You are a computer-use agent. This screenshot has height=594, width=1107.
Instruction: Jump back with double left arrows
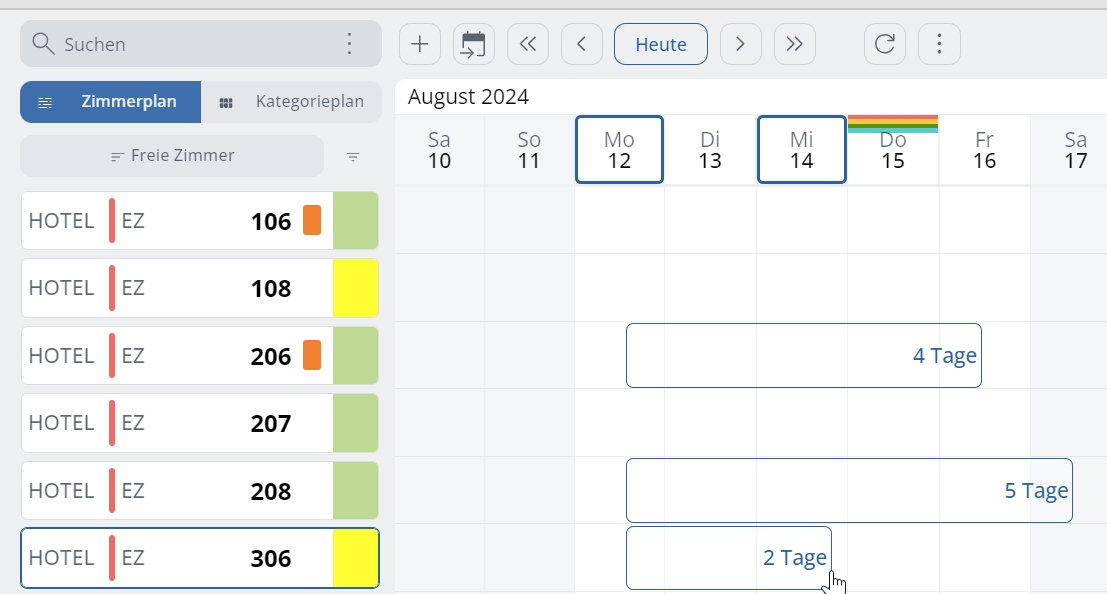pyautogui.click(x=528, y=44)
